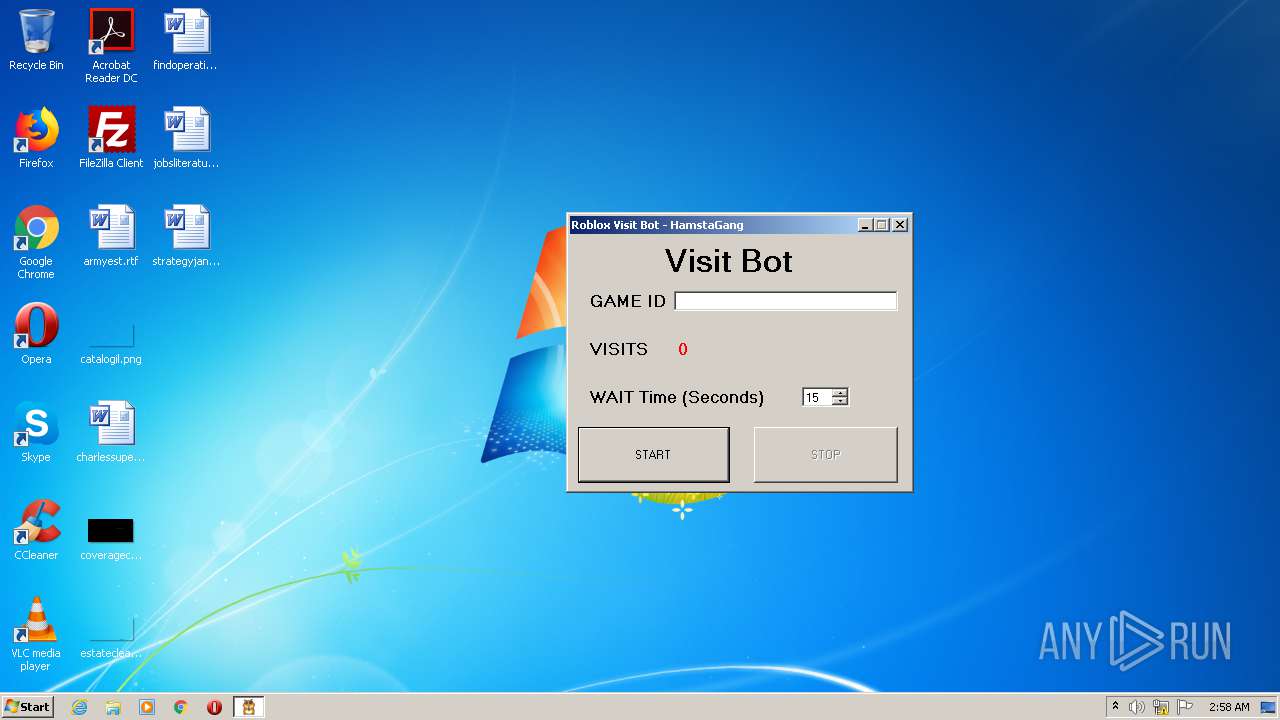
Task: Decrease WAIT Time with down arrow
Action: click(x=840, y=401)
